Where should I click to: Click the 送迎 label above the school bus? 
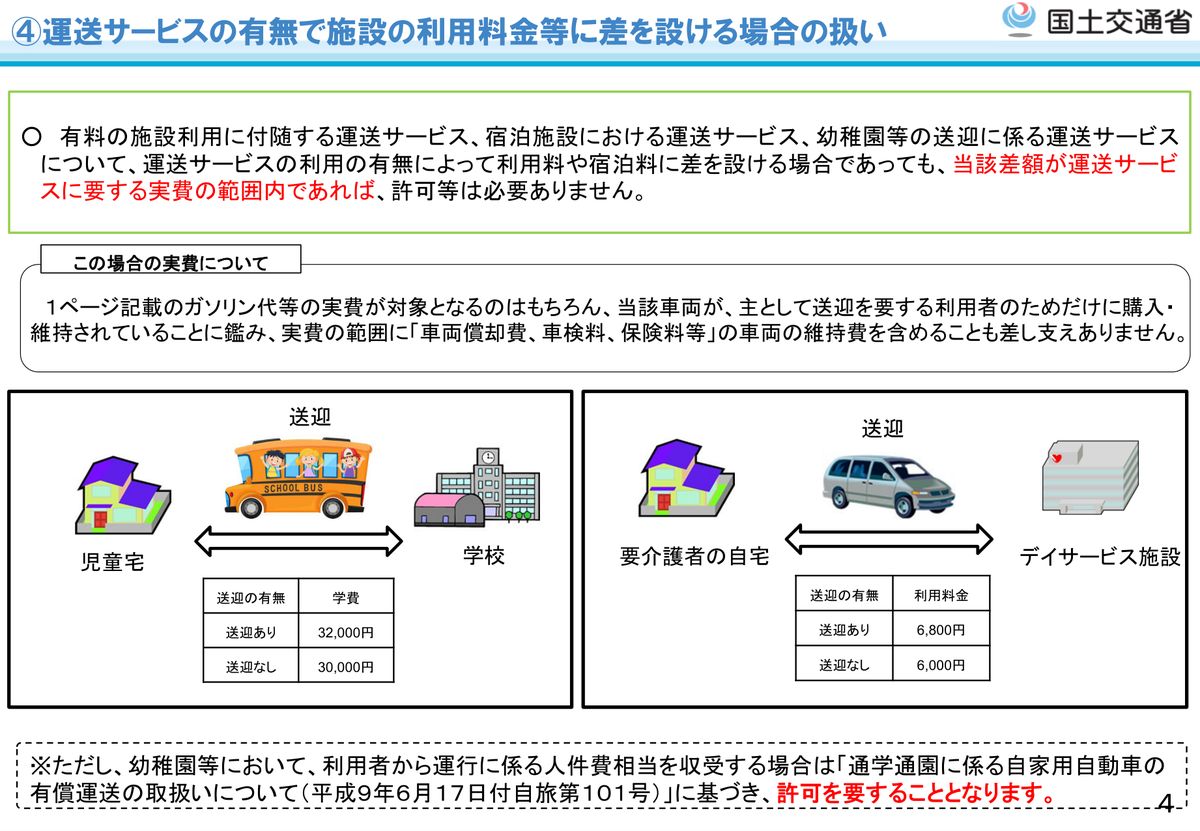(x=309, y=418)
